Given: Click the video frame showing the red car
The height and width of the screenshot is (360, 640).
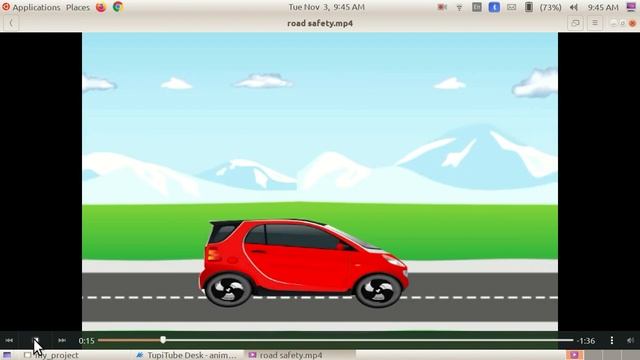Looking at the screenshot, I should [x=320, y=182].
